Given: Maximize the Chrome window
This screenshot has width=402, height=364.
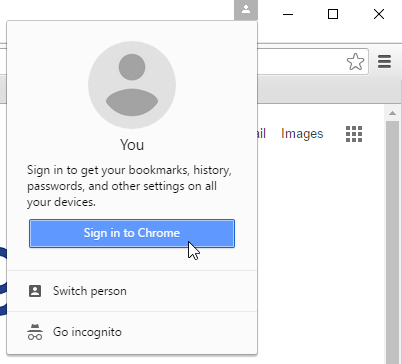Looking at the screenshot, I should (333, 14).
